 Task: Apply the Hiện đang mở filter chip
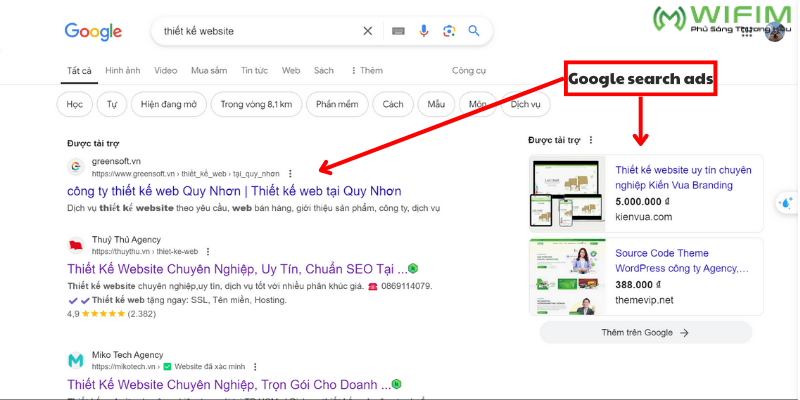pos(169,105)
